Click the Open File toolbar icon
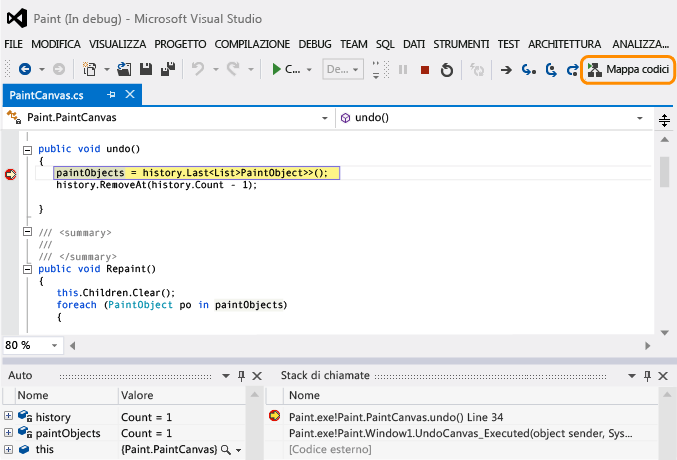This screenshot has width=677, height=460. click(124, 69)
